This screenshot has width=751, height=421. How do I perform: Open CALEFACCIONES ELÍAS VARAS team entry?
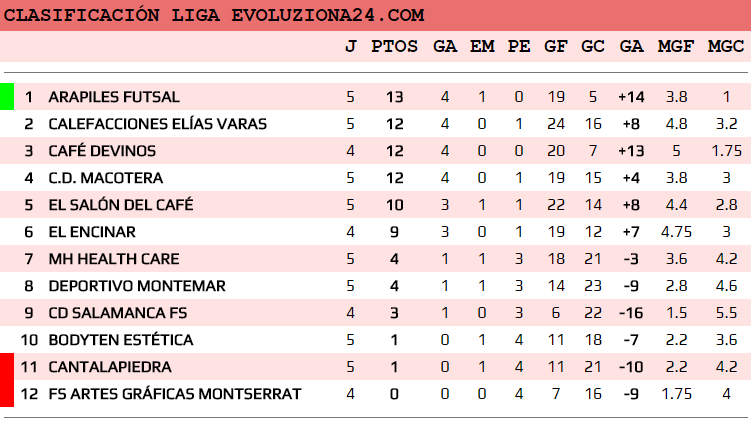(156, 124)
